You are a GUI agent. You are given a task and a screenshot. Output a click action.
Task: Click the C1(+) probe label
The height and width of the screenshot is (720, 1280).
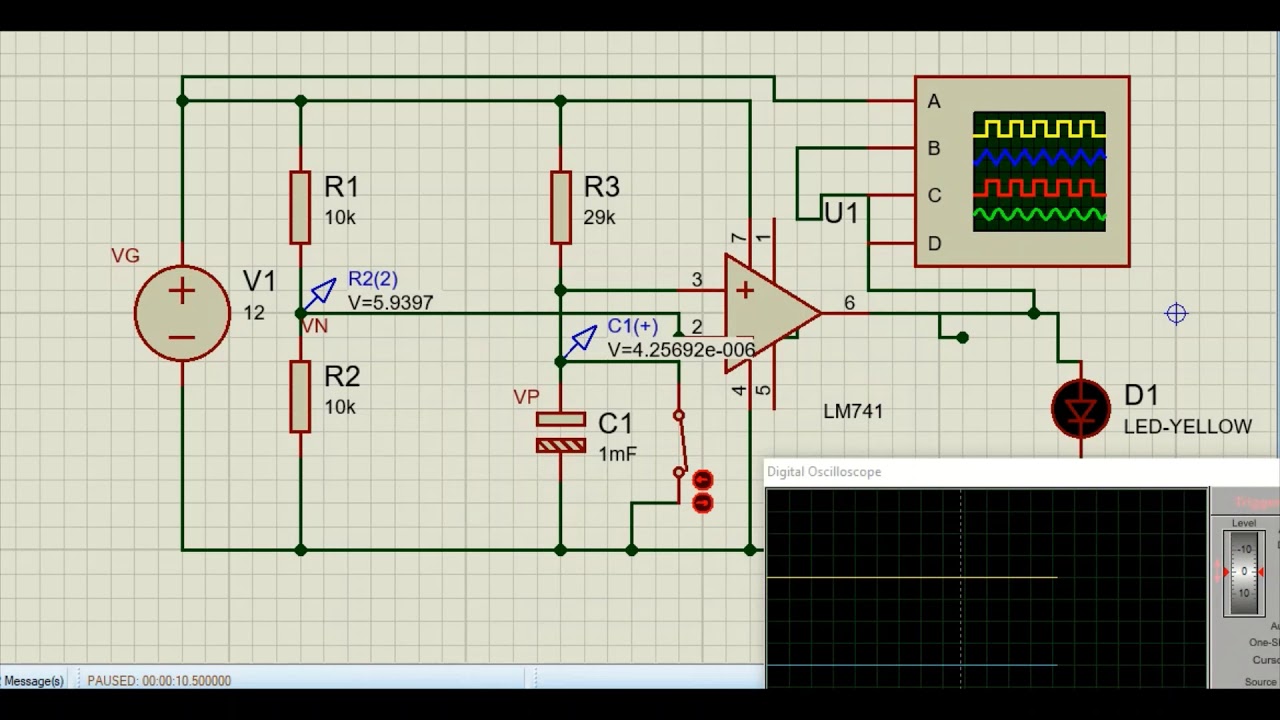pos(632,326)
